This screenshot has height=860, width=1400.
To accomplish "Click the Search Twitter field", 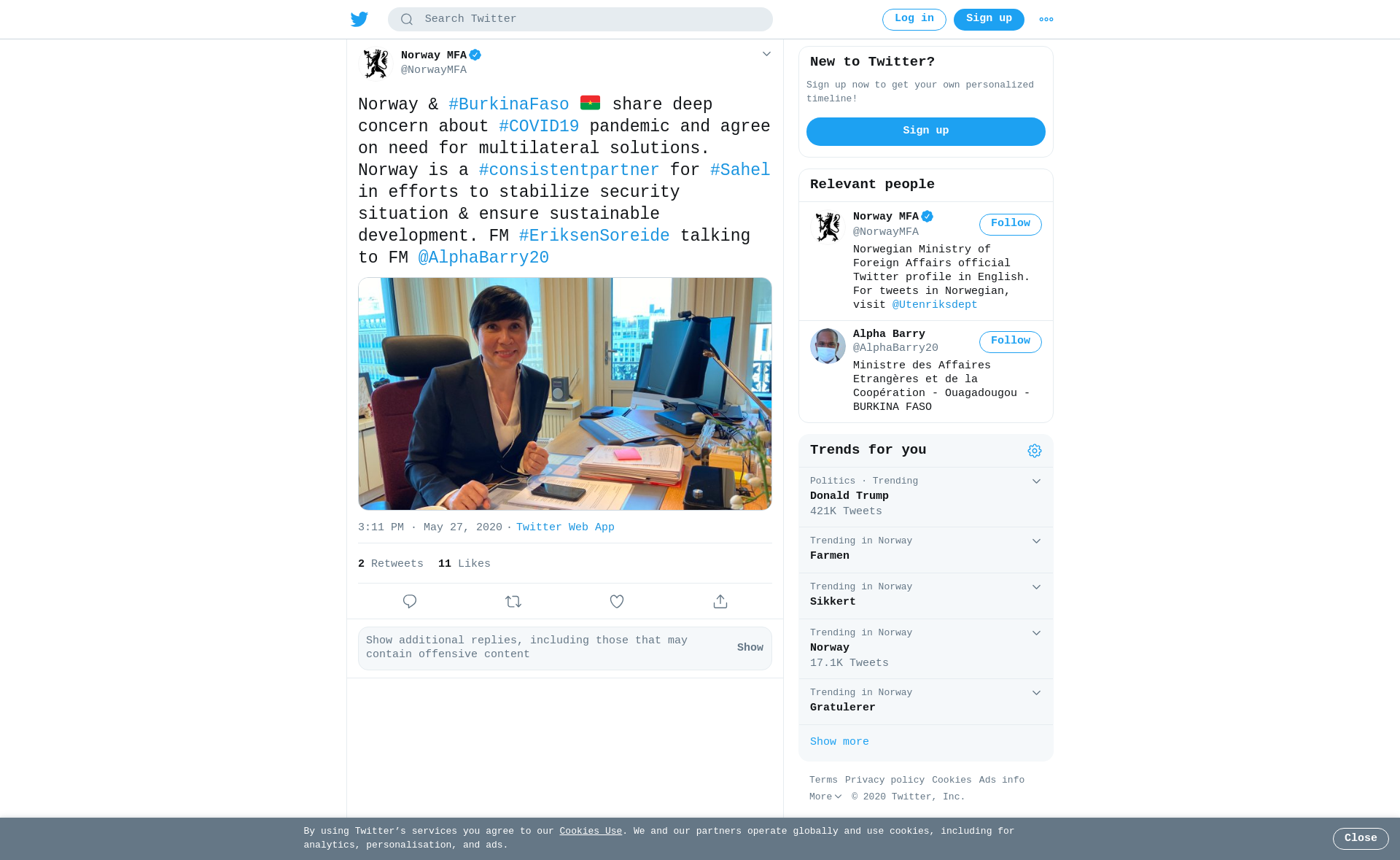I will pyautogui.click(x=580, y=20).
